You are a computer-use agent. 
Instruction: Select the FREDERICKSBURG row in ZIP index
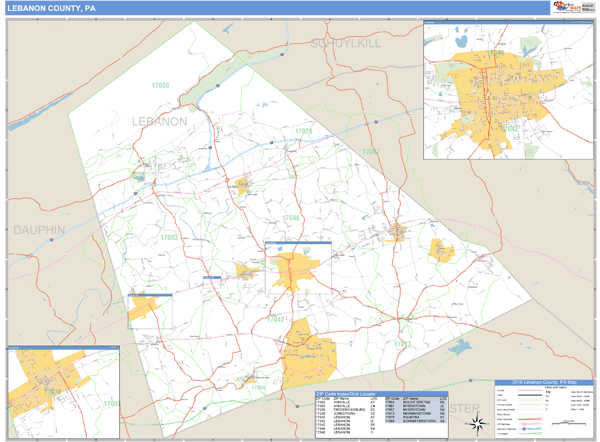(x=347, y=409)
